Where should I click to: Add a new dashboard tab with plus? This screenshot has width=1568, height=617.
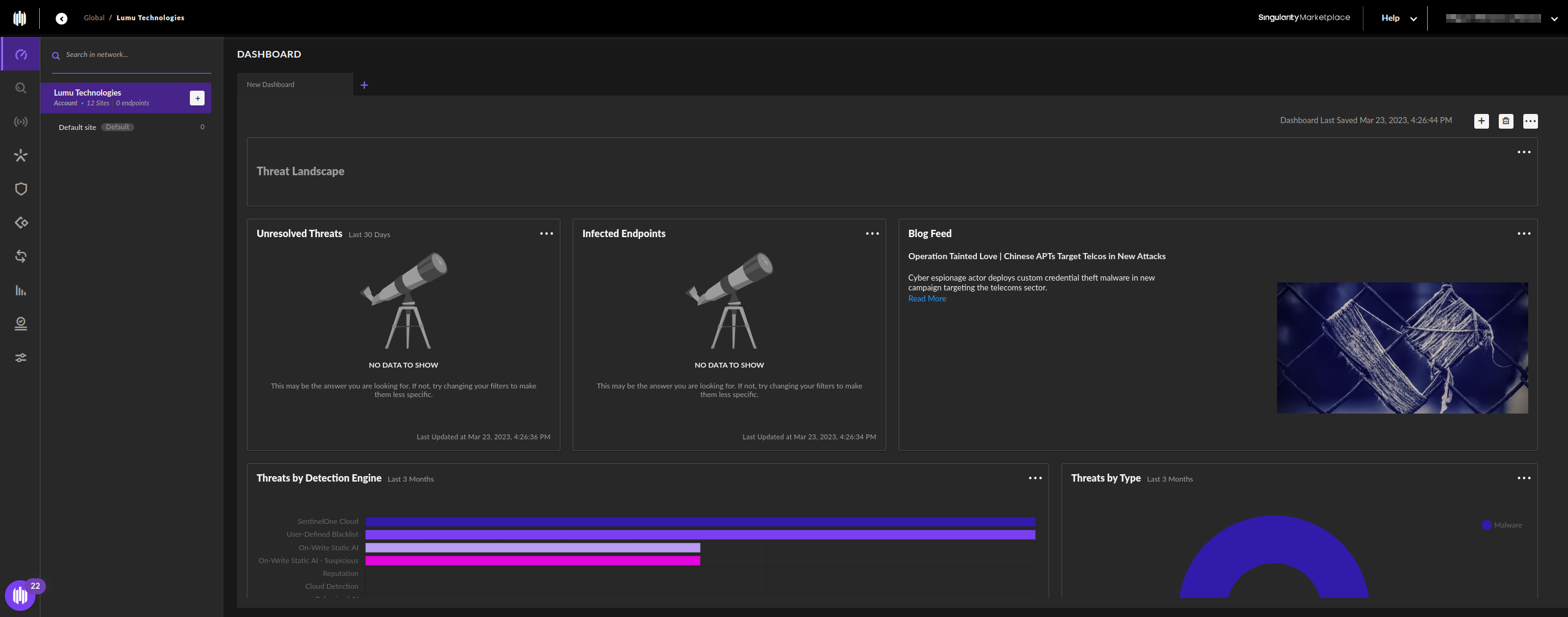(364, 85)
